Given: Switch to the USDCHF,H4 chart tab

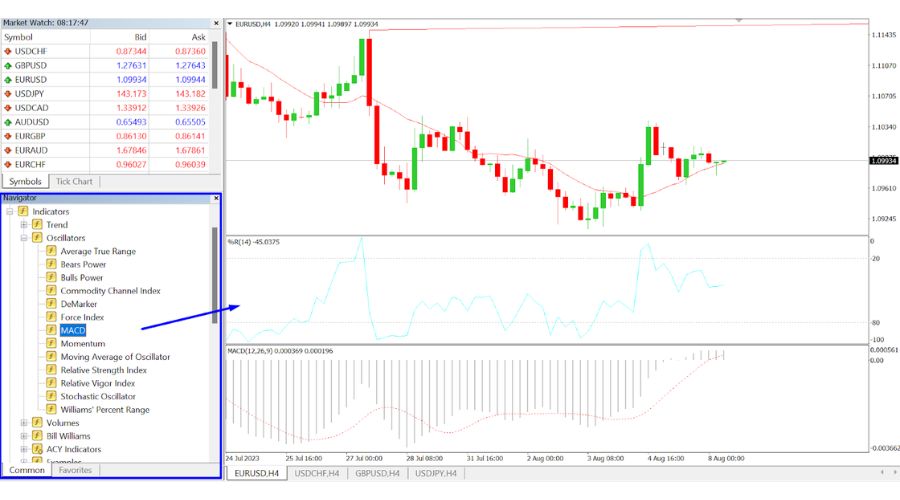Looking at the screenshot, I should click(x=317, y=472).
